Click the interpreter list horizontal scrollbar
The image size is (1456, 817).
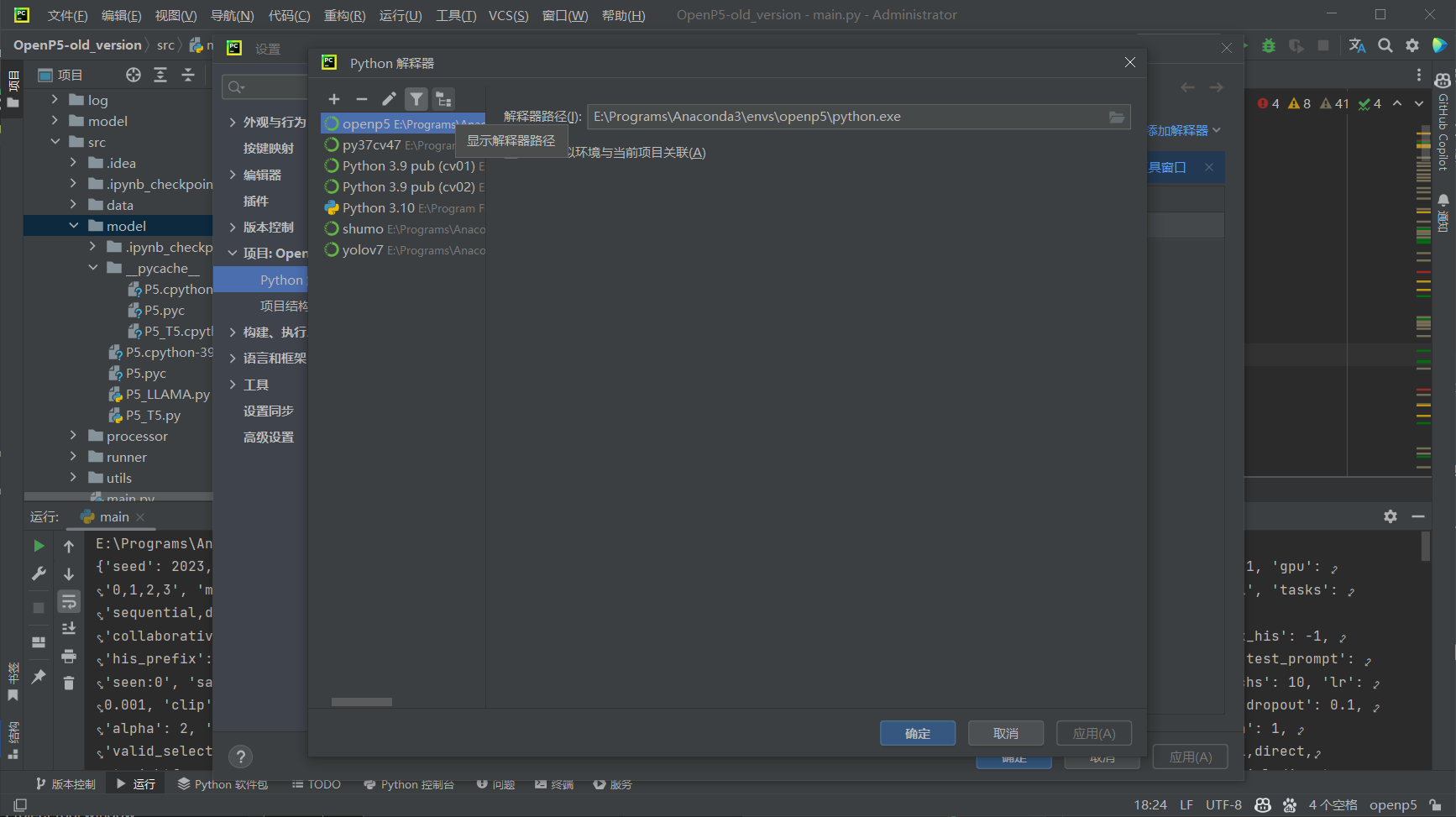[362, 702]
